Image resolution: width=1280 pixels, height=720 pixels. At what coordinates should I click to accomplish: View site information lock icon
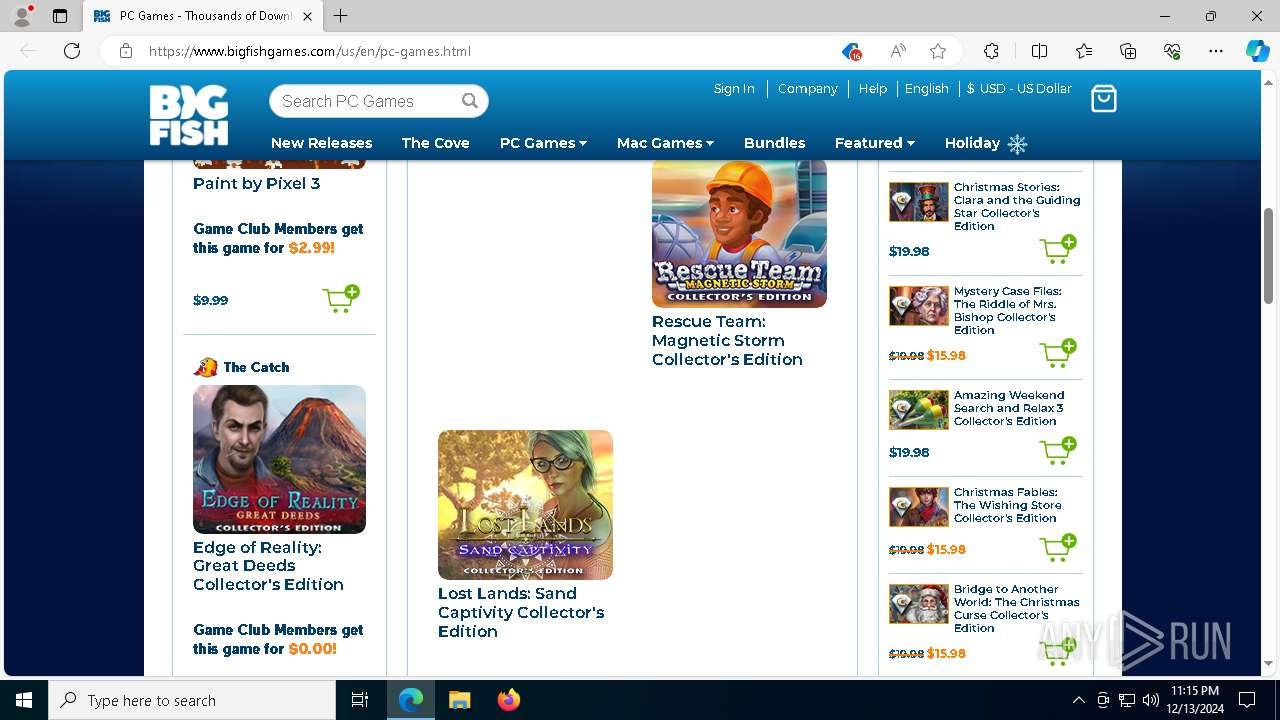[x=126, y=51]
